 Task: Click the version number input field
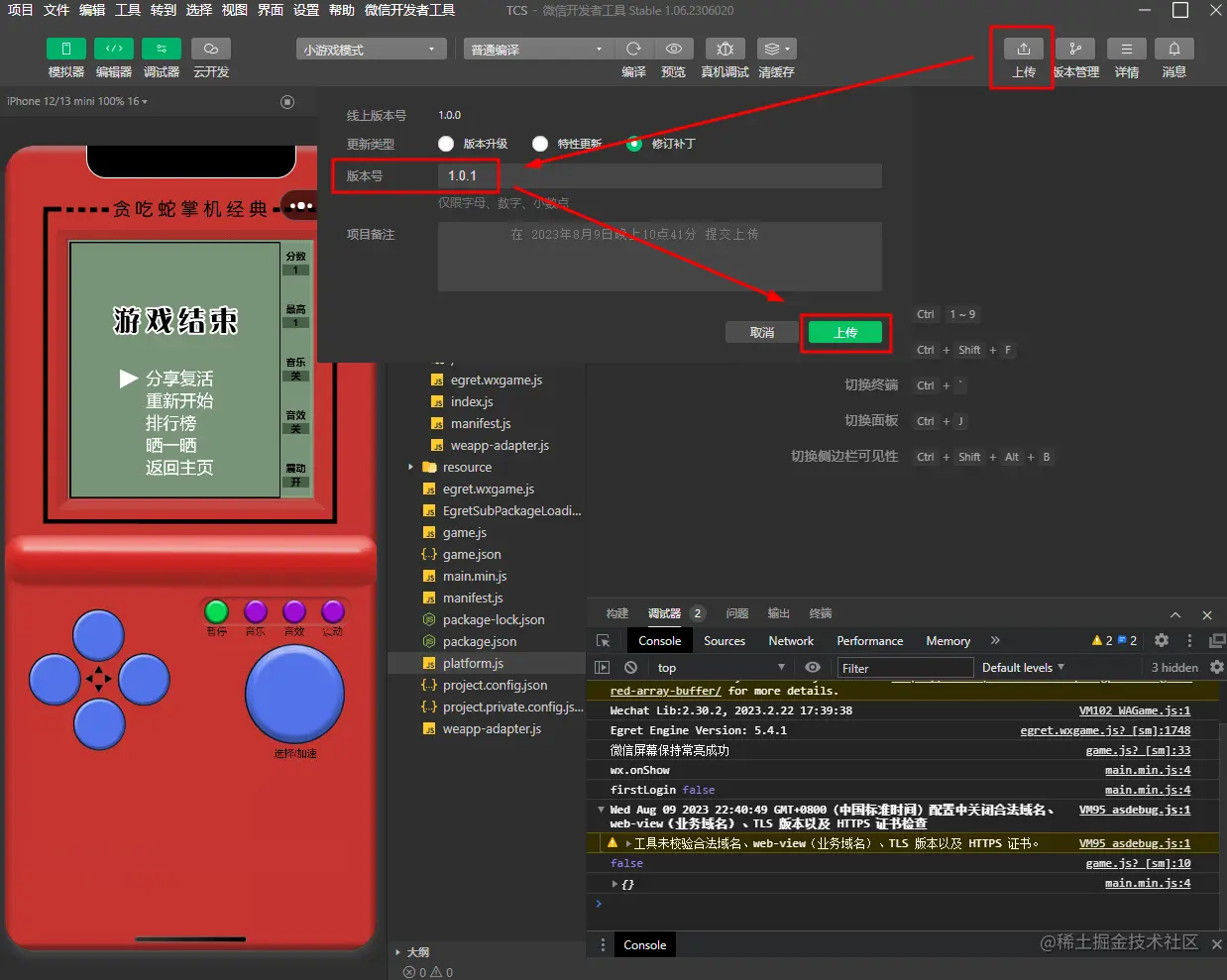pos(659,175)
